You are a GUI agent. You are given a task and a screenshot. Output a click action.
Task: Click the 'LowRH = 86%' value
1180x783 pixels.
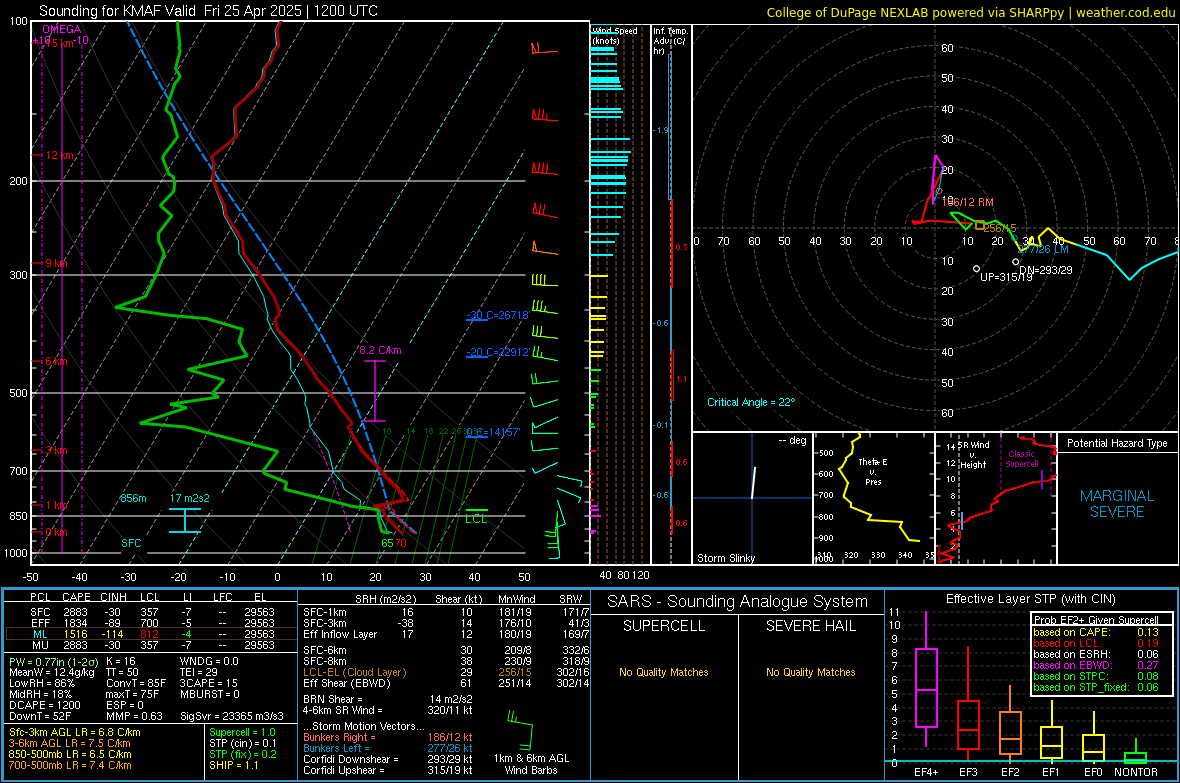pyautogui.click(x=41, y=684)
